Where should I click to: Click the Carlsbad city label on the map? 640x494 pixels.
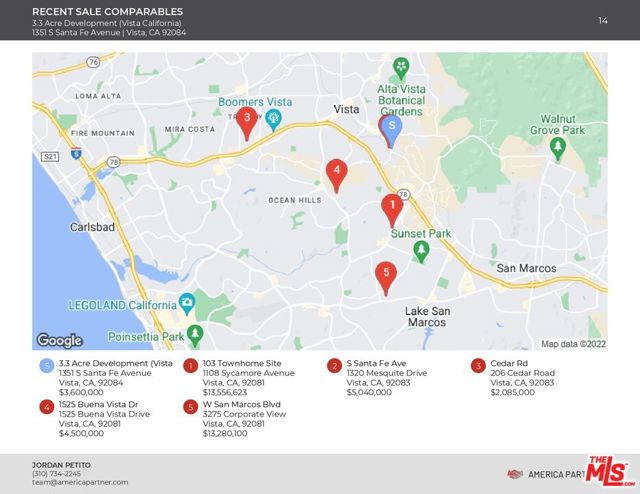95,227
